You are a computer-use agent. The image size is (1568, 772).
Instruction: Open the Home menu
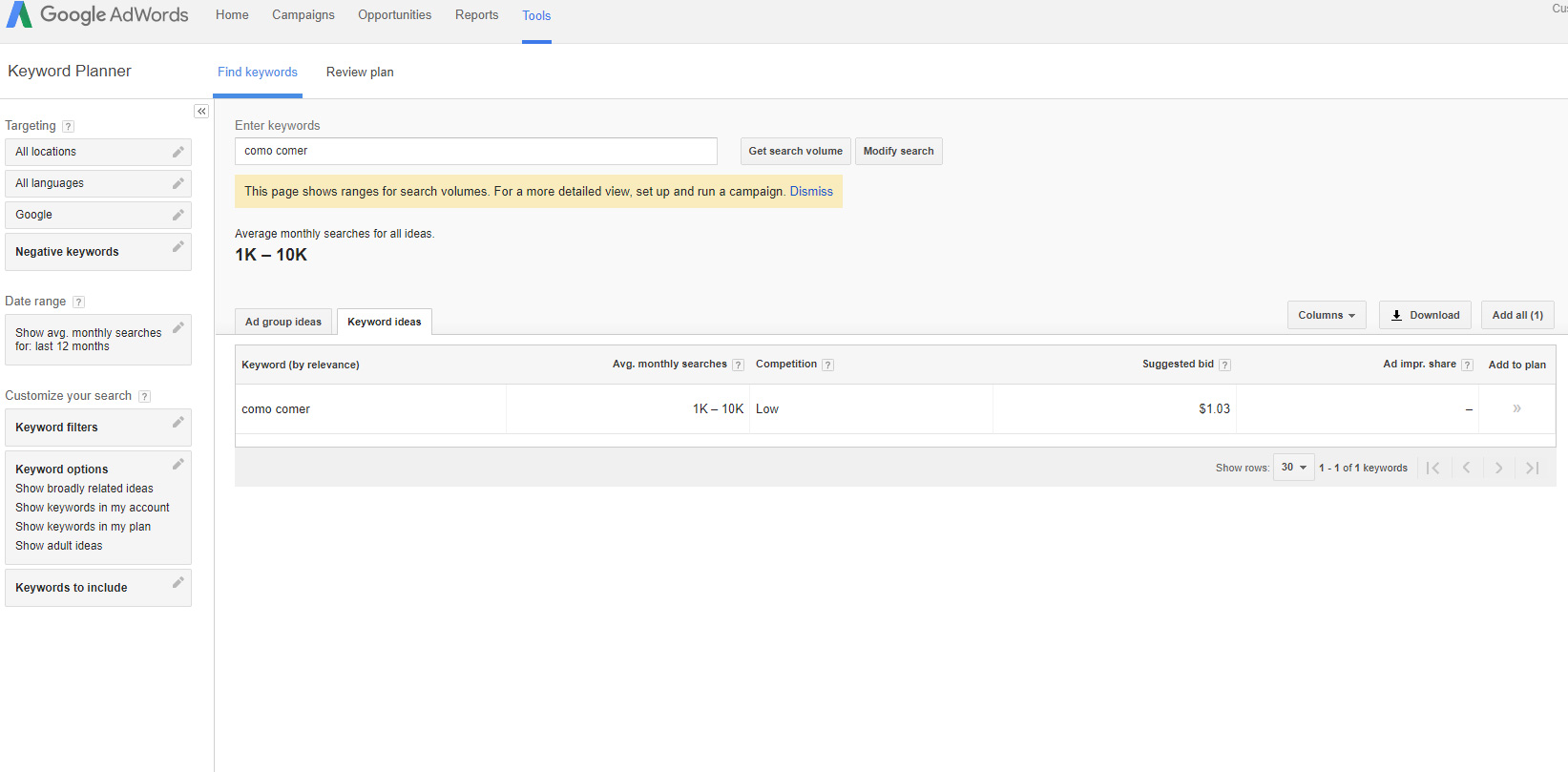point(232,15)
